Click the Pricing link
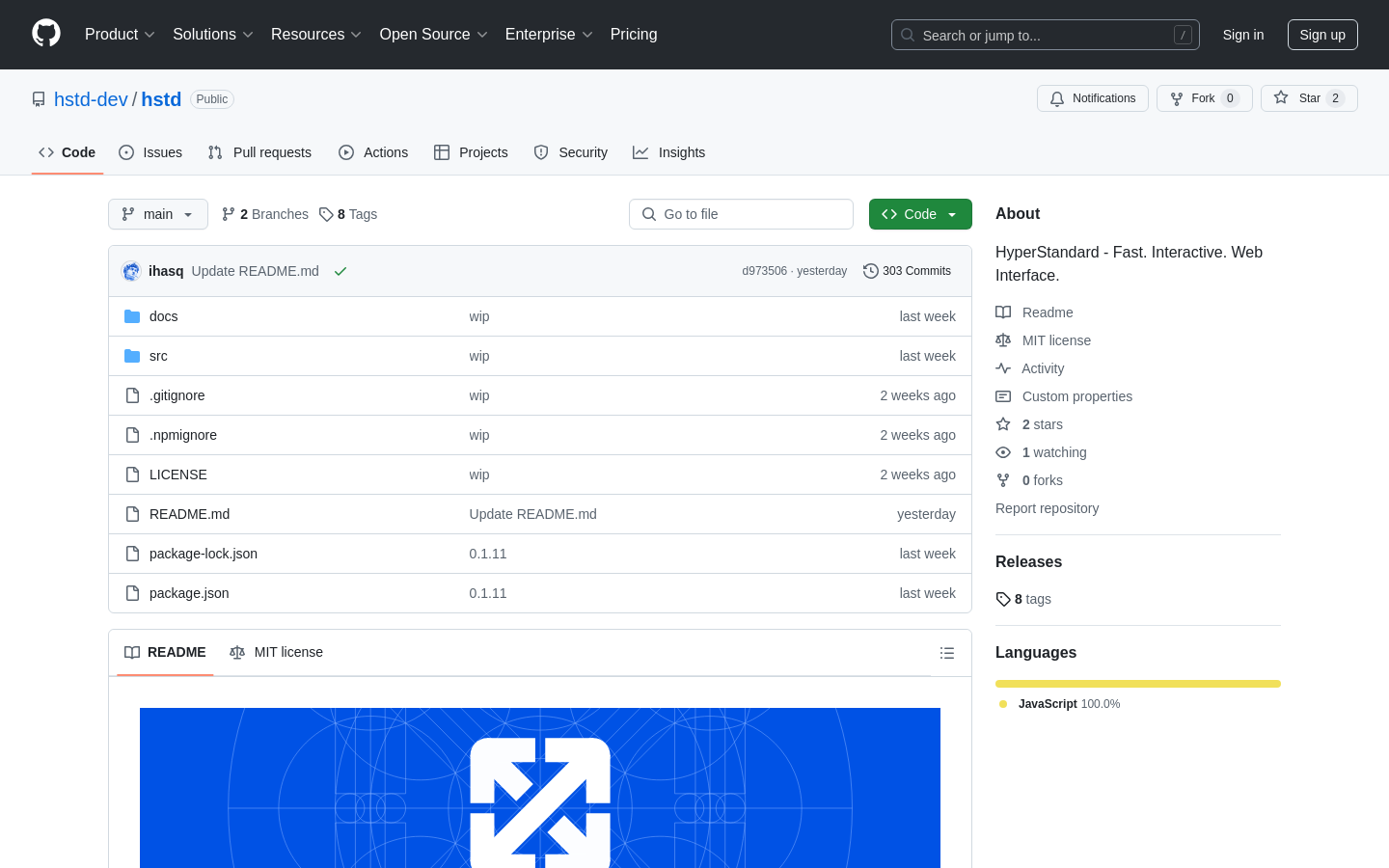The height and width of the screenshot is (868, 1389). point(634,35)
